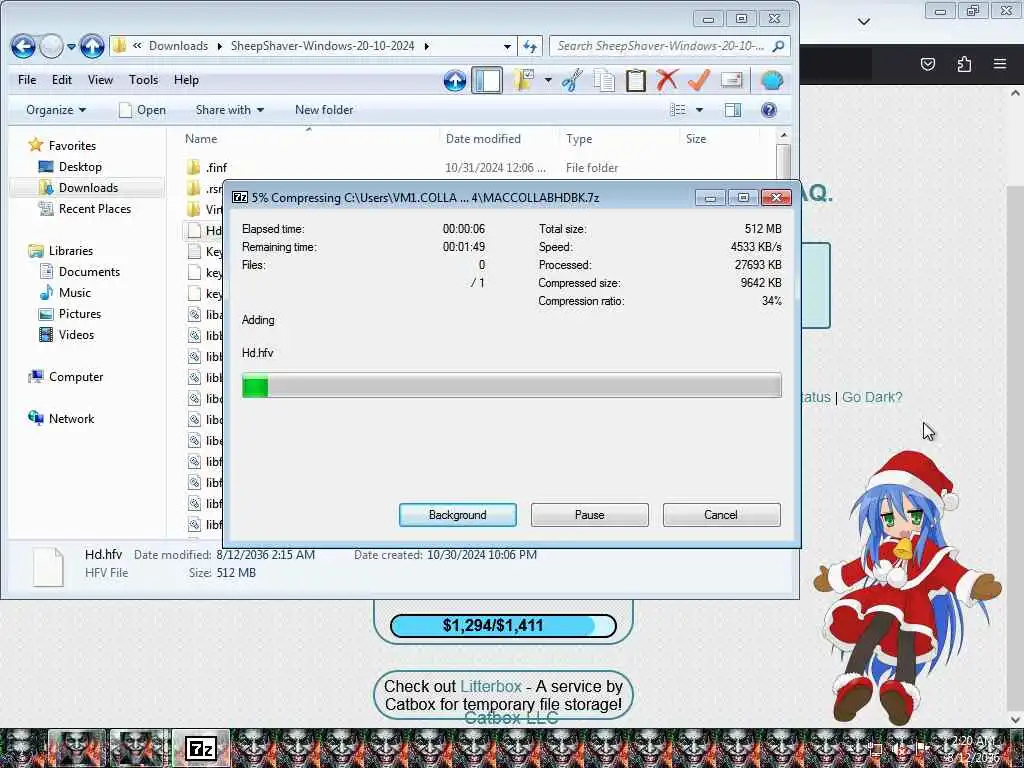Screen dimensions: 1024x768
Task: Click the $1,294/$1,411 donation progress bar
Action: click(x=503, y=626)
